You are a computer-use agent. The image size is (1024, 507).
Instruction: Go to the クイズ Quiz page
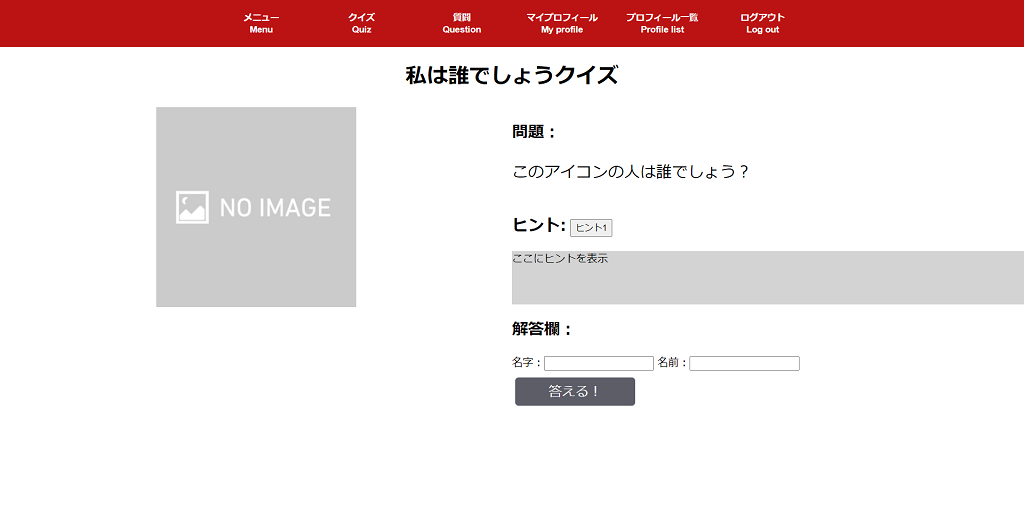(361, 24)
